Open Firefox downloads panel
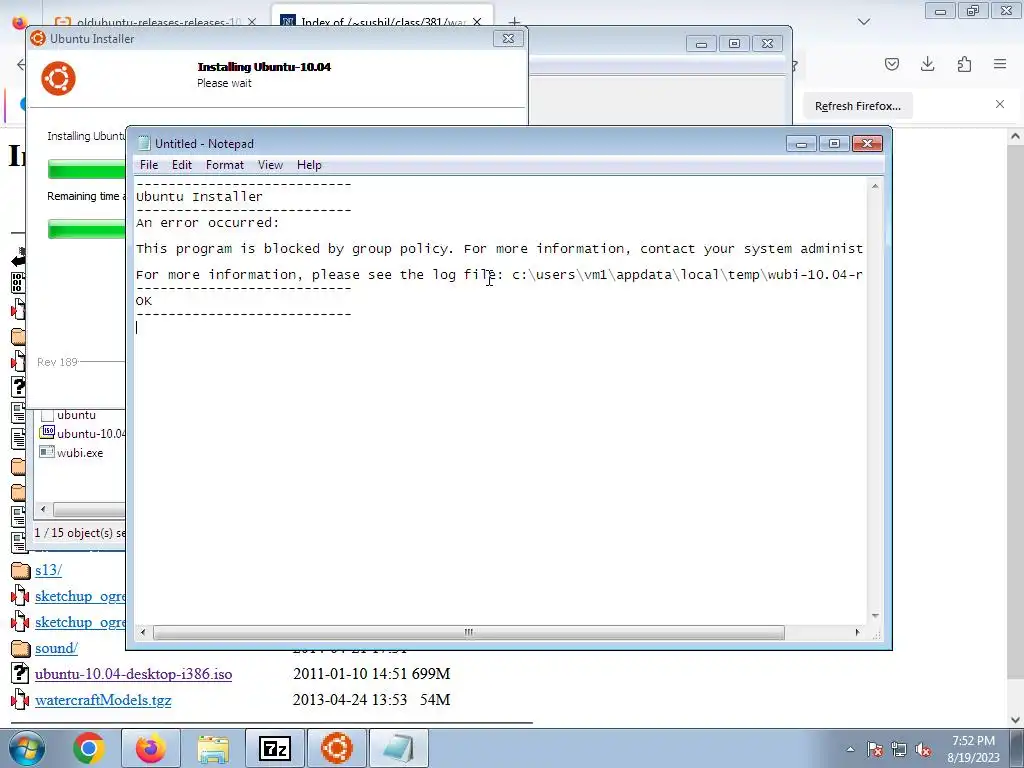Viewport: 1024px width, 768px height. point(927,64)
